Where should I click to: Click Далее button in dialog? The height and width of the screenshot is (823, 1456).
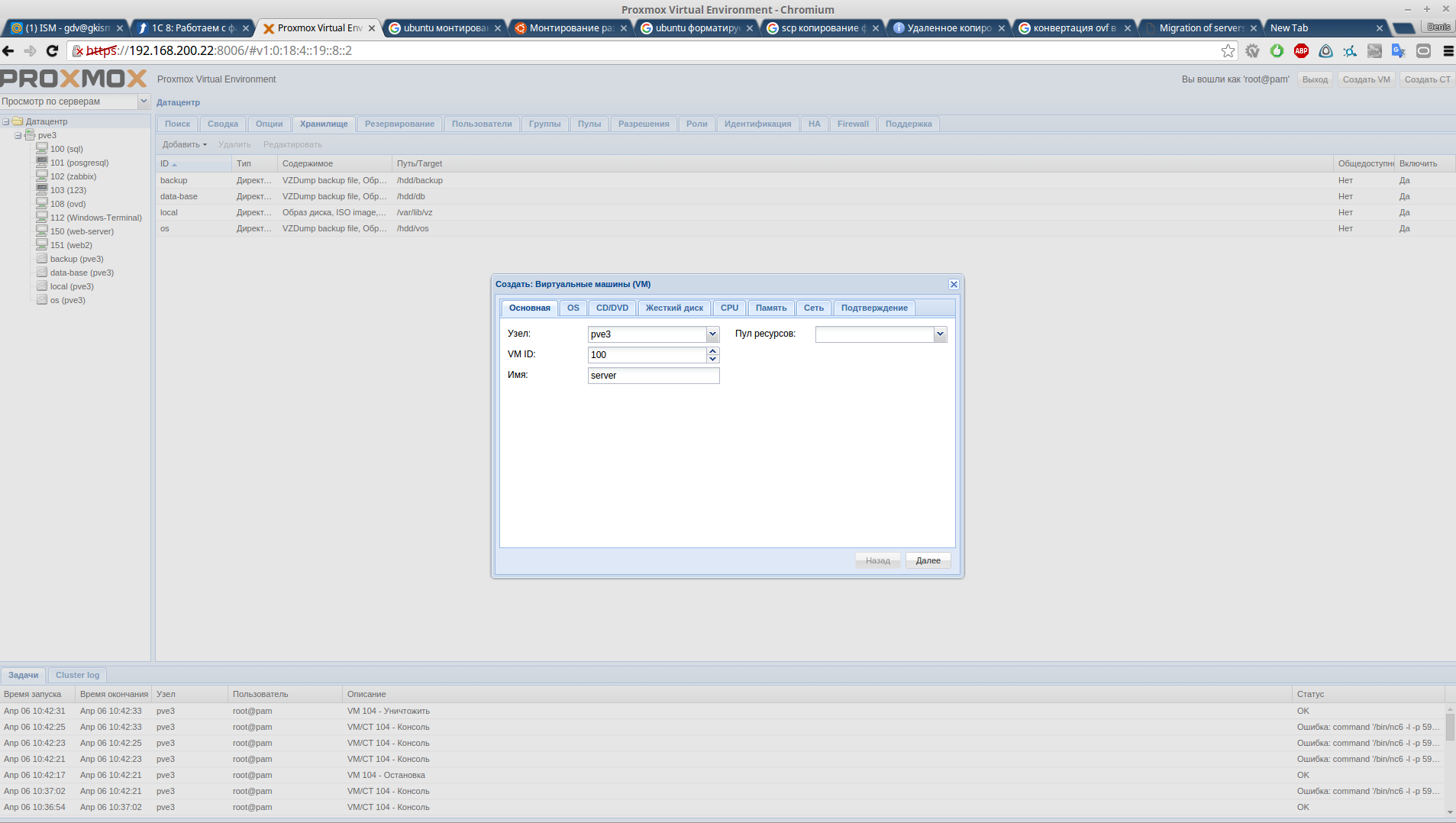click(928, 560)
